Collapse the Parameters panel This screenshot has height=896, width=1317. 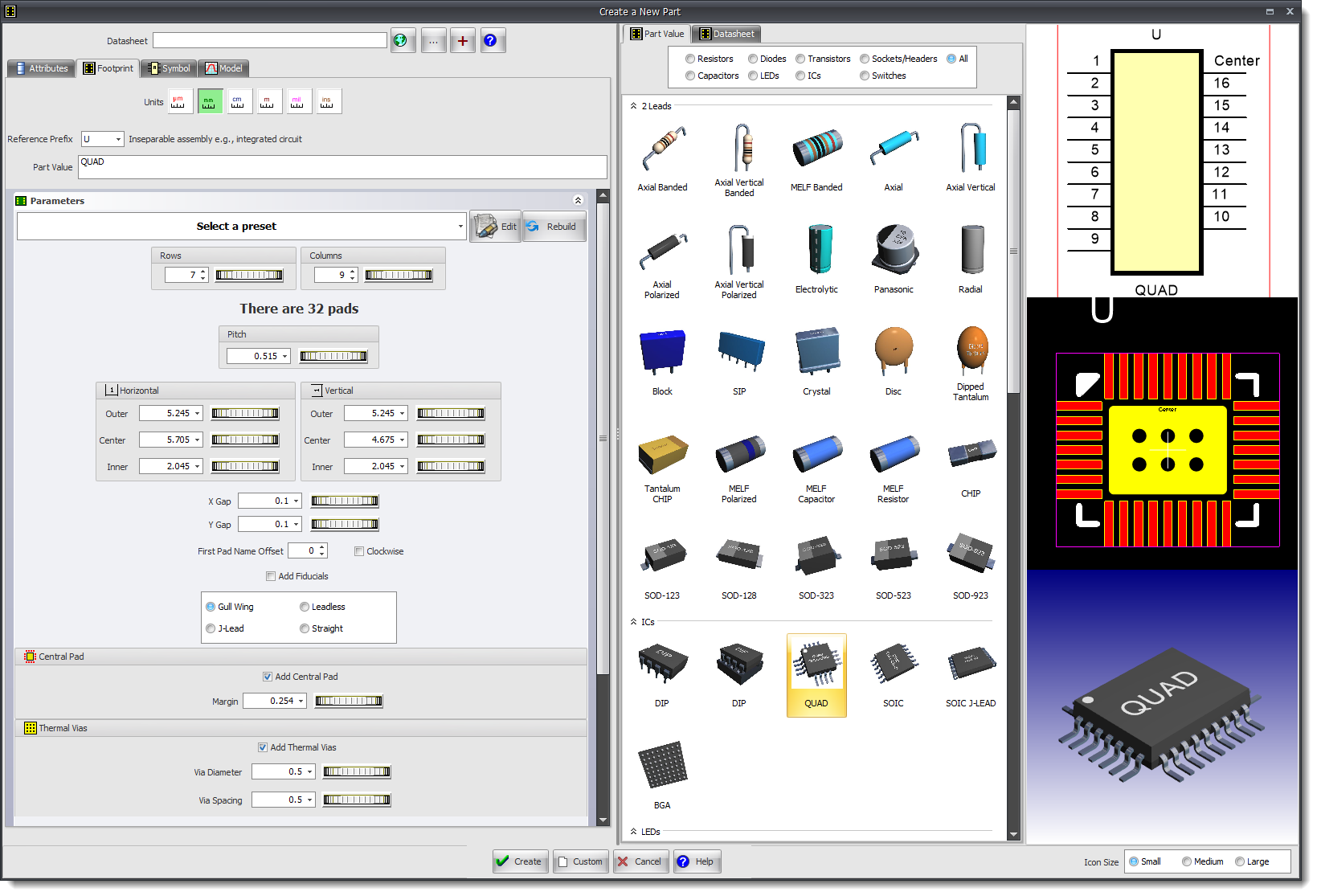click(x=578, y=199)
